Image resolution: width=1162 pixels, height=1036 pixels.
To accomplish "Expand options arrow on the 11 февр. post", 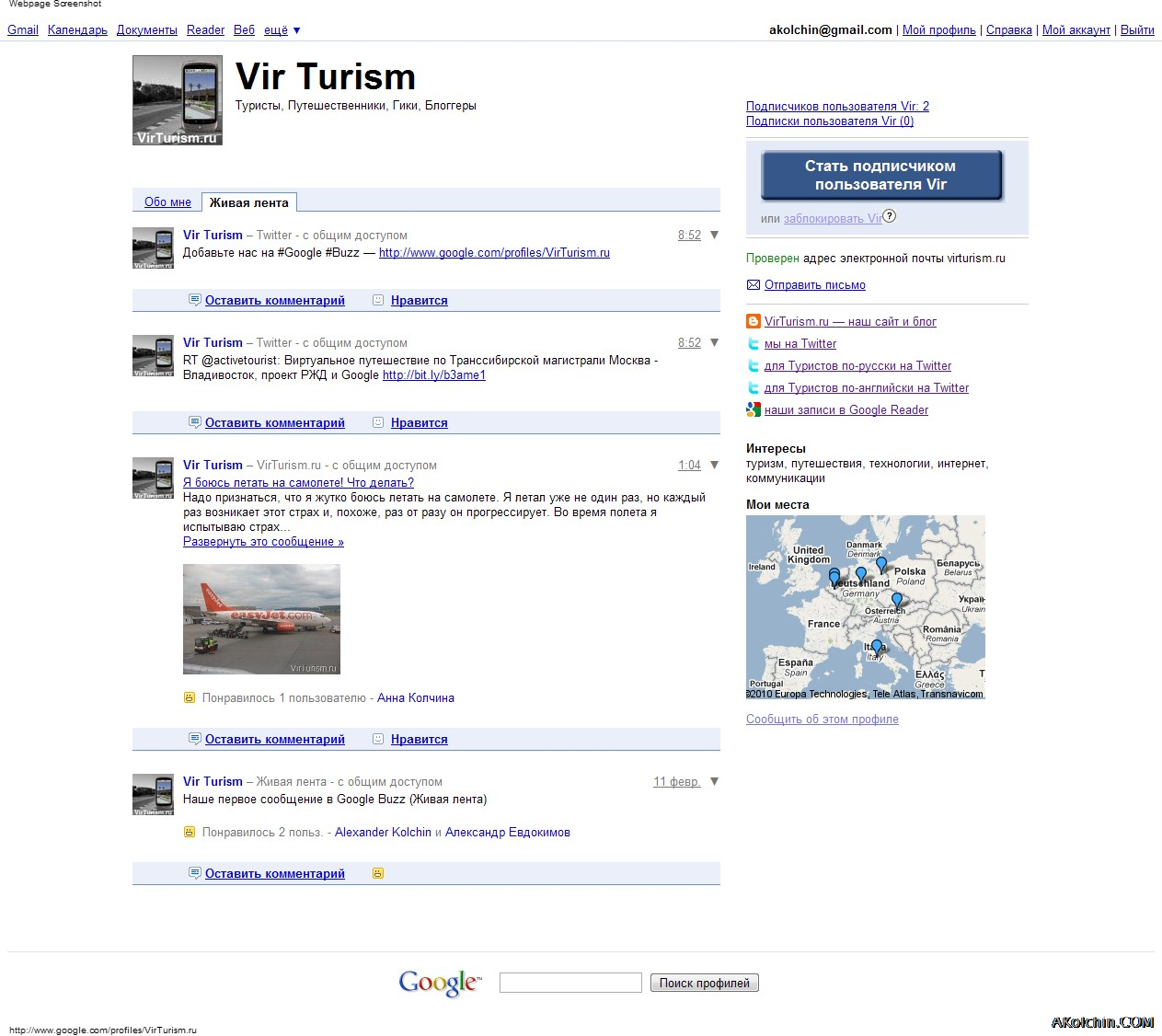I will tap(715, 781).
